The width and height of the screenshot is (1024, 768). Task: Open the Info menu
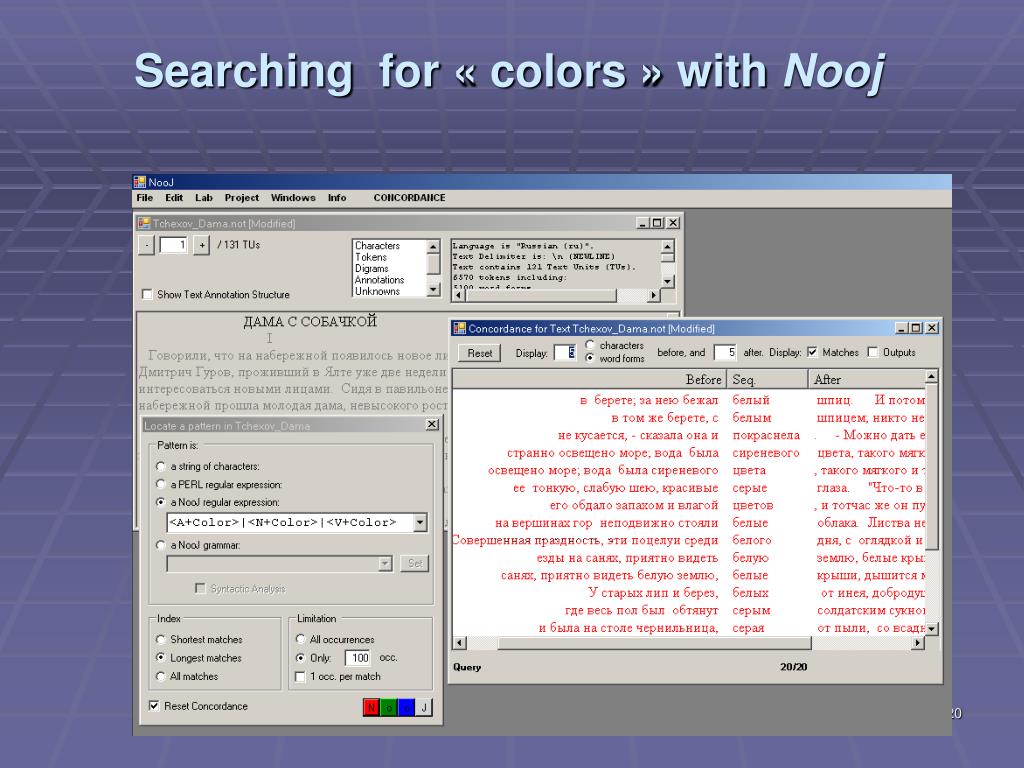point(337,198)
